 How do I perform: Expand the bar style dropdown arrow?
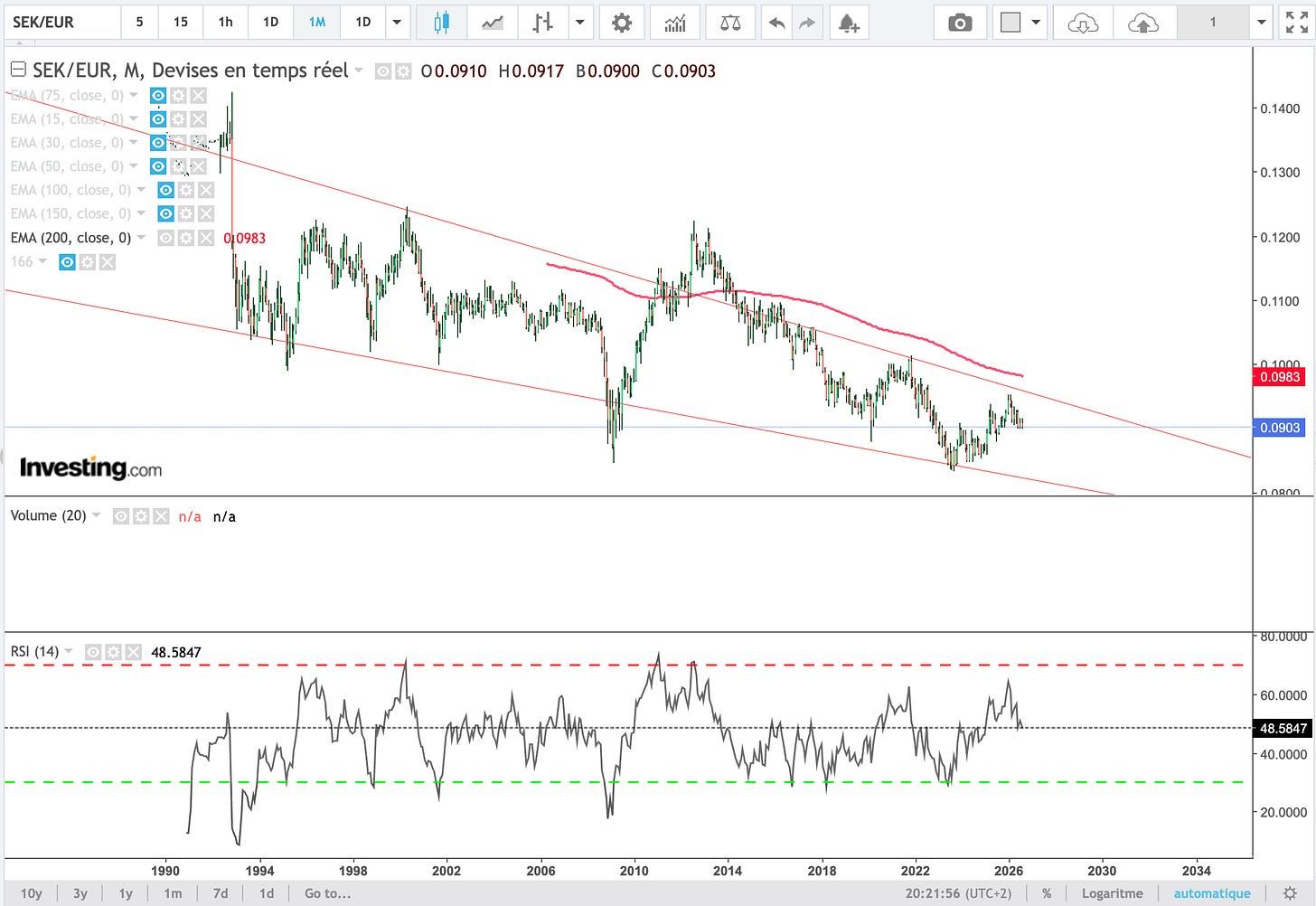579,23
